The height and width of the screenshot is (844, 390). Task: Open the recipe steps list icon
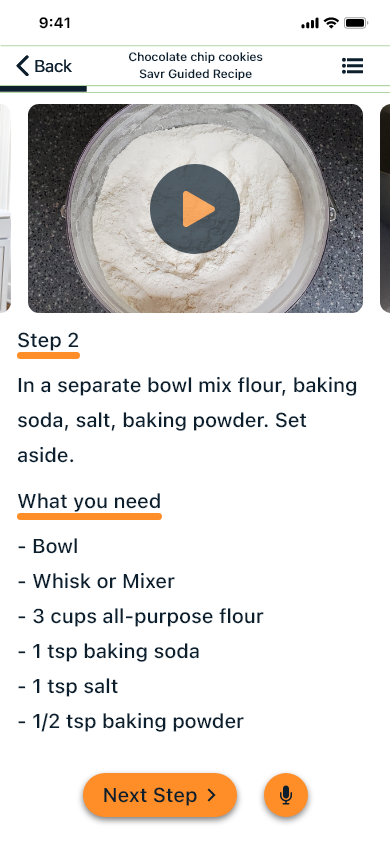tap(352, 66)
